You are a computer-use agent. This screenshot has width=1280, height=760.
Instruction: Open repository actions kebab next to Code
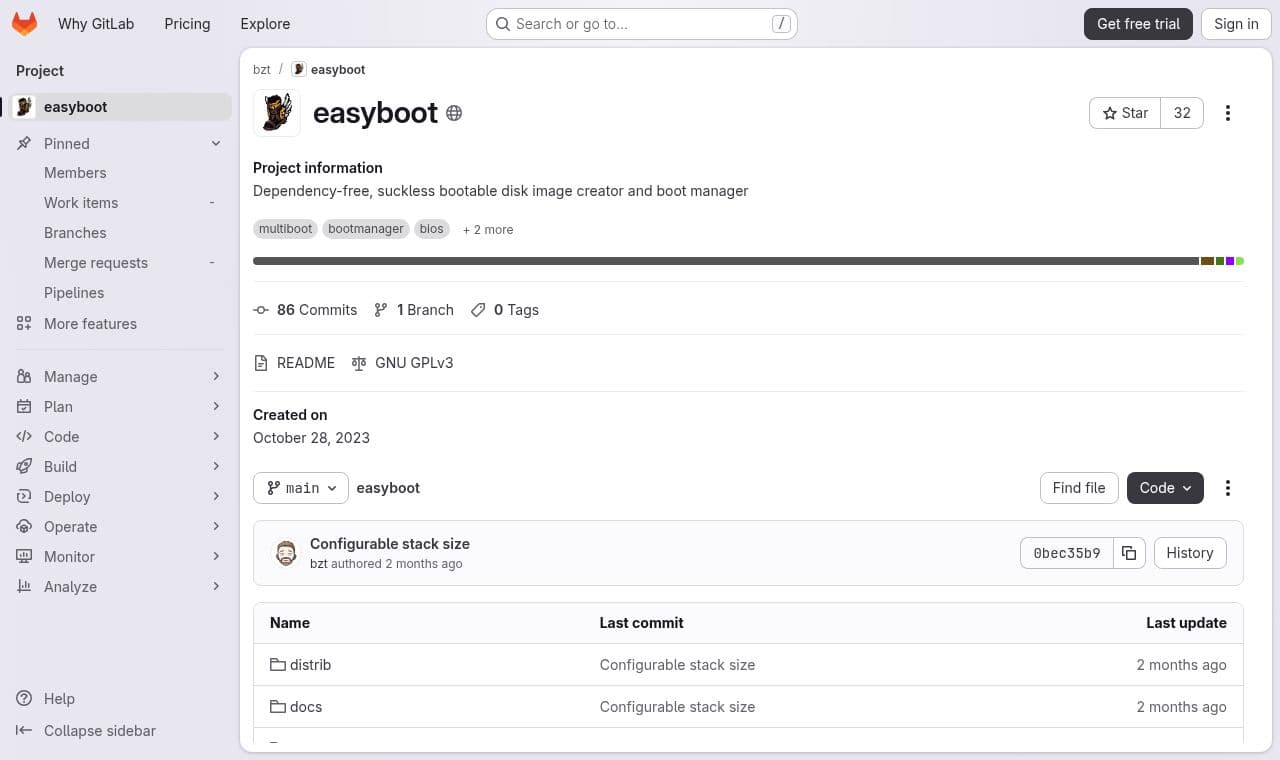click(1228, 488)
